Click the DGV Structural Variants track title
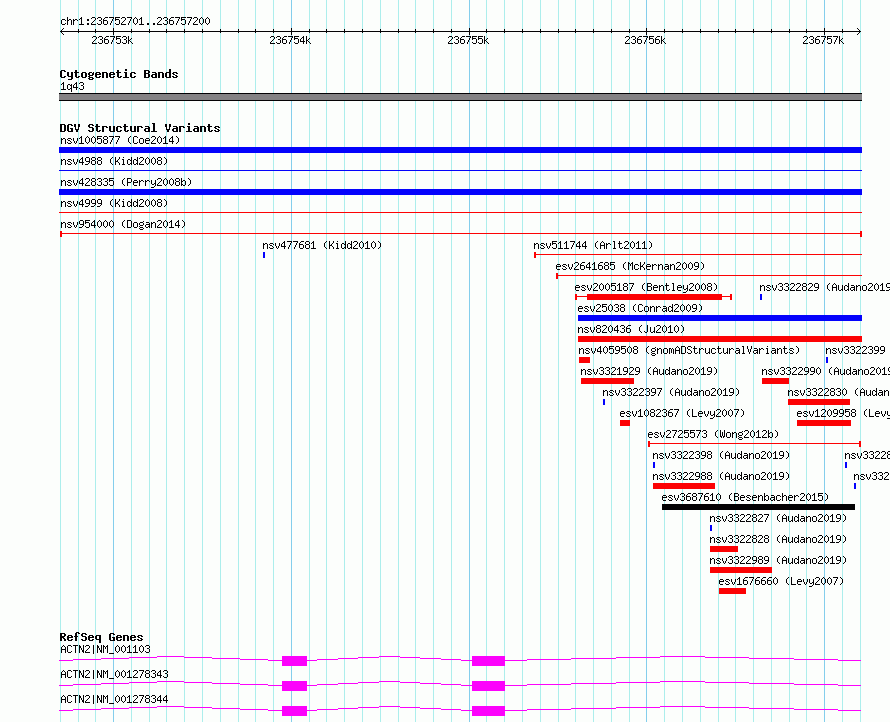Screen dimensions: 890x722 [x=140, y=128]
